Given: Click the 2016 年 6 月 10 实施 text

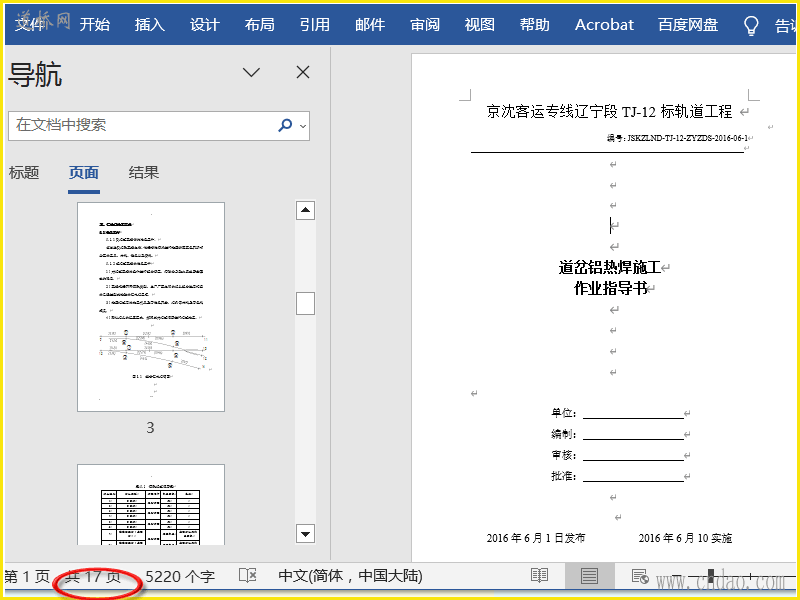Looking at the screenshot, I should tap(685, 538).
